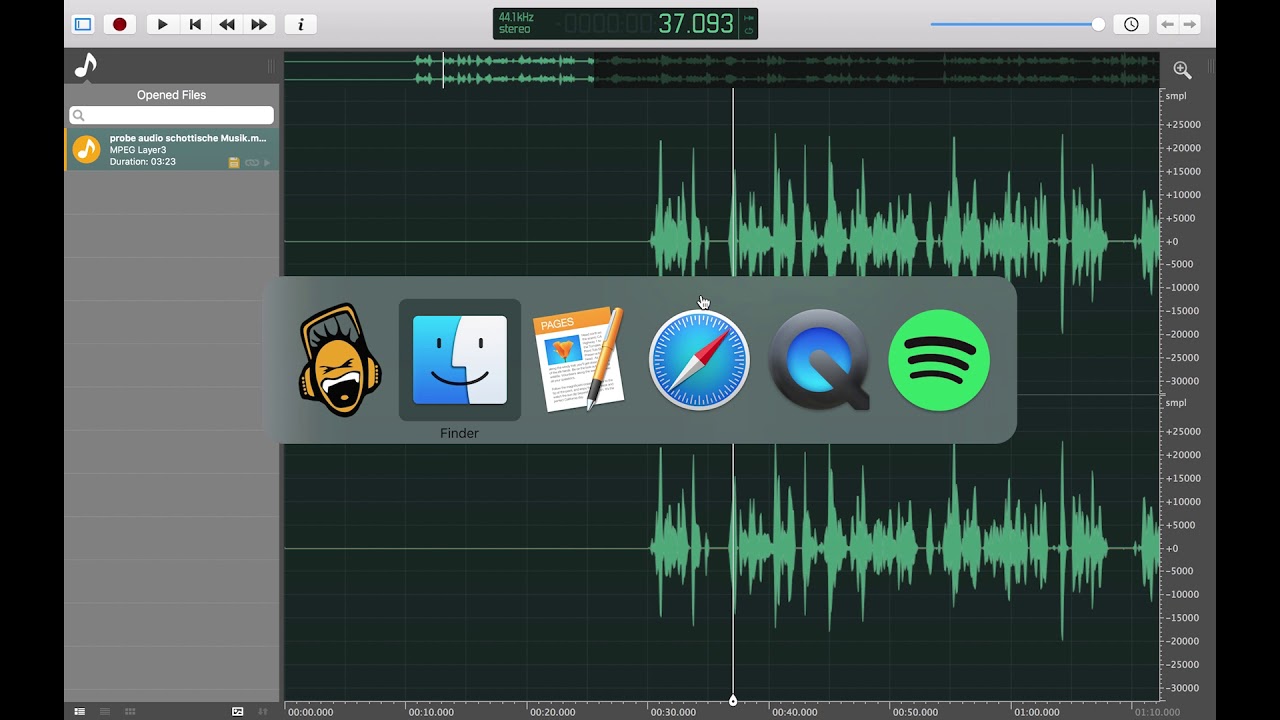Go back with the left arrow button
Image resolution: width=1280 pixels, height=720 pixels.
pos(1167,24)
